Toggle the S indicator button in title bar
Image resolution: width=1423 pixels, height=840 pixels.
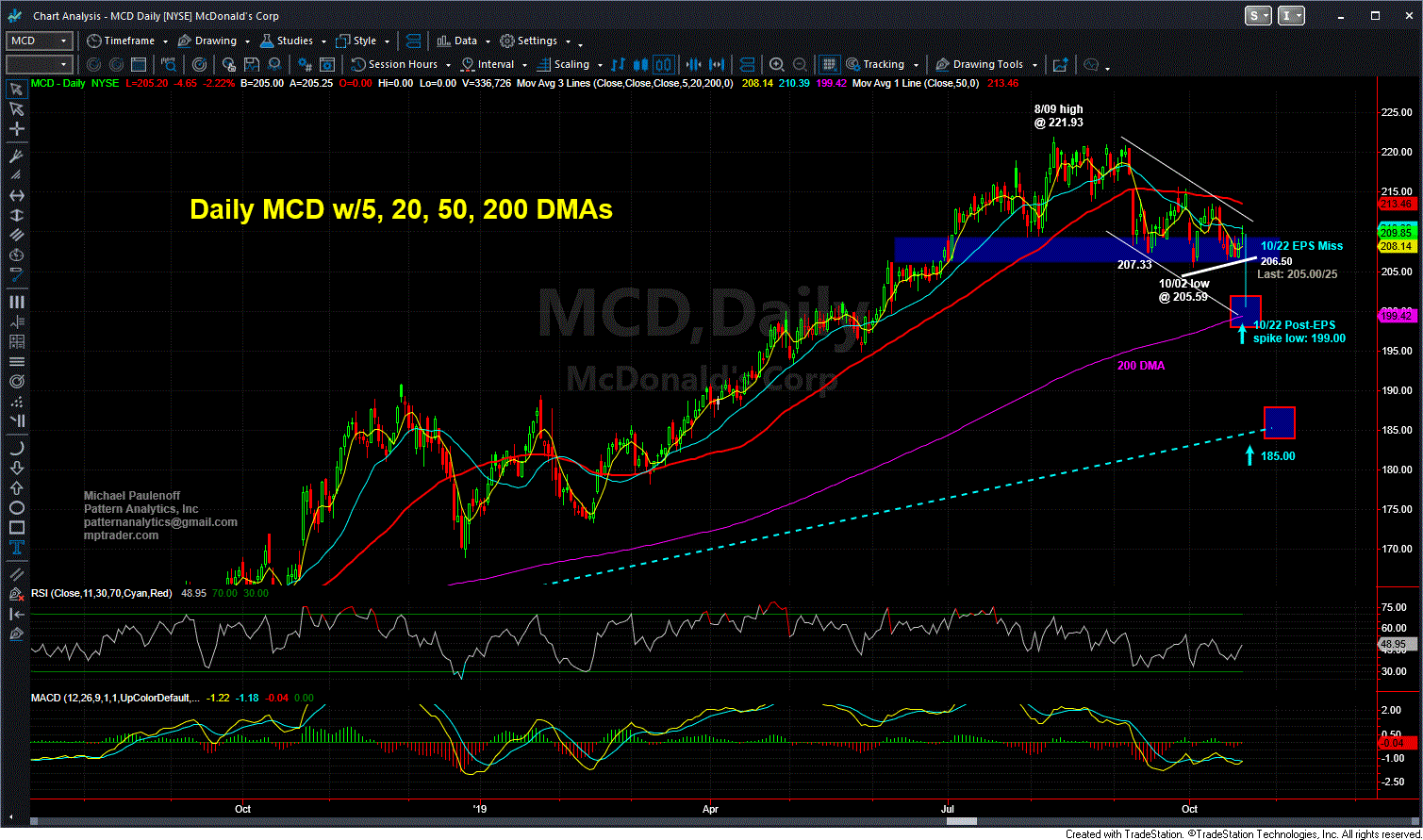coord(1259,15)
